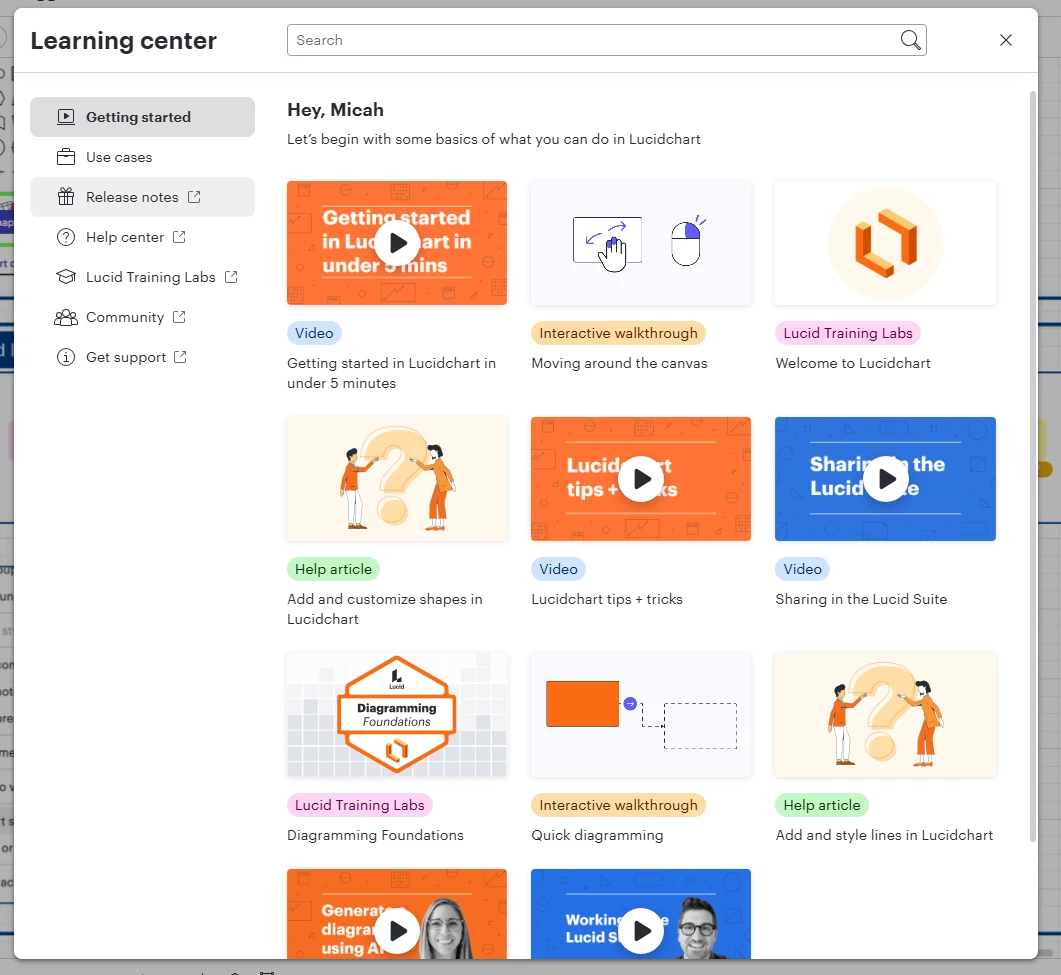This screenshot has width=1061, height=975.
Task: Click inside the Search field
Action: [606, 40]
